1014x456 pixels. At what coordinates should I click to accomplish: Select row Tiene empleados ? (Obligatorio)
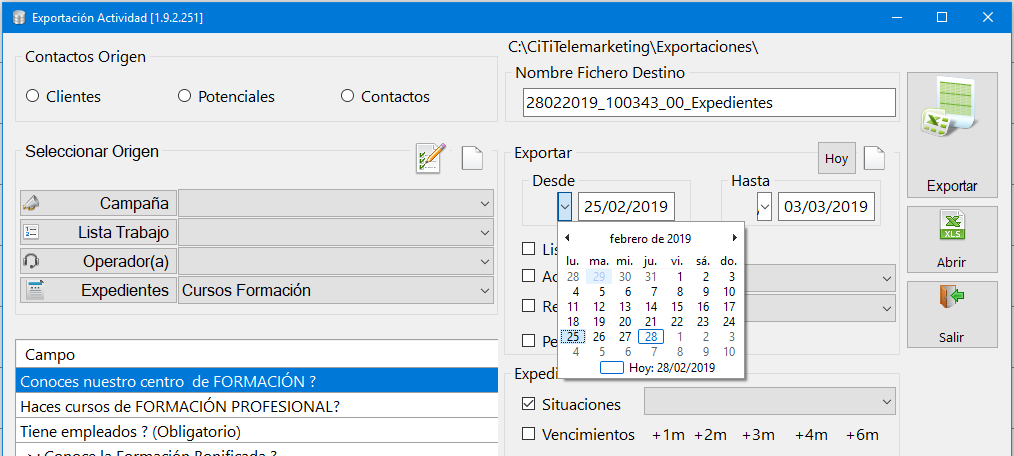(x=257, y=431)
